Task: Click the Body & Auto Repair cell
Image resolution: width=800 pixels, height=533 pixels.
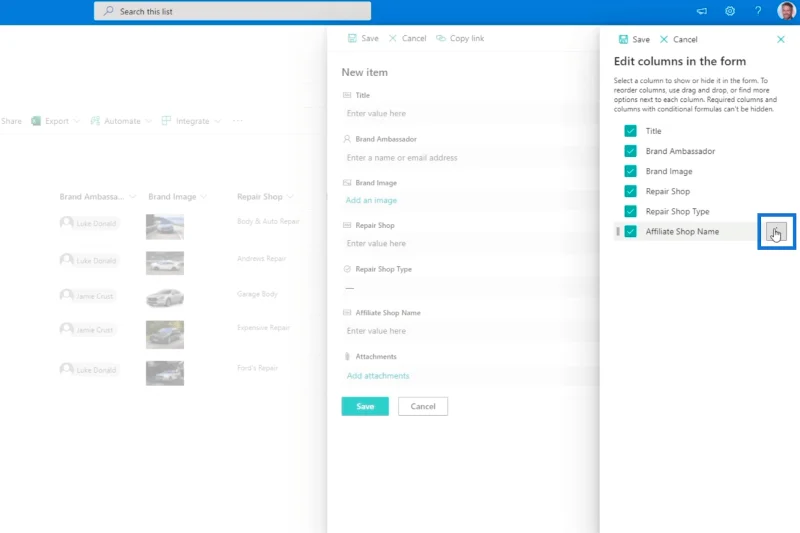Action: [x=268, y=221]
